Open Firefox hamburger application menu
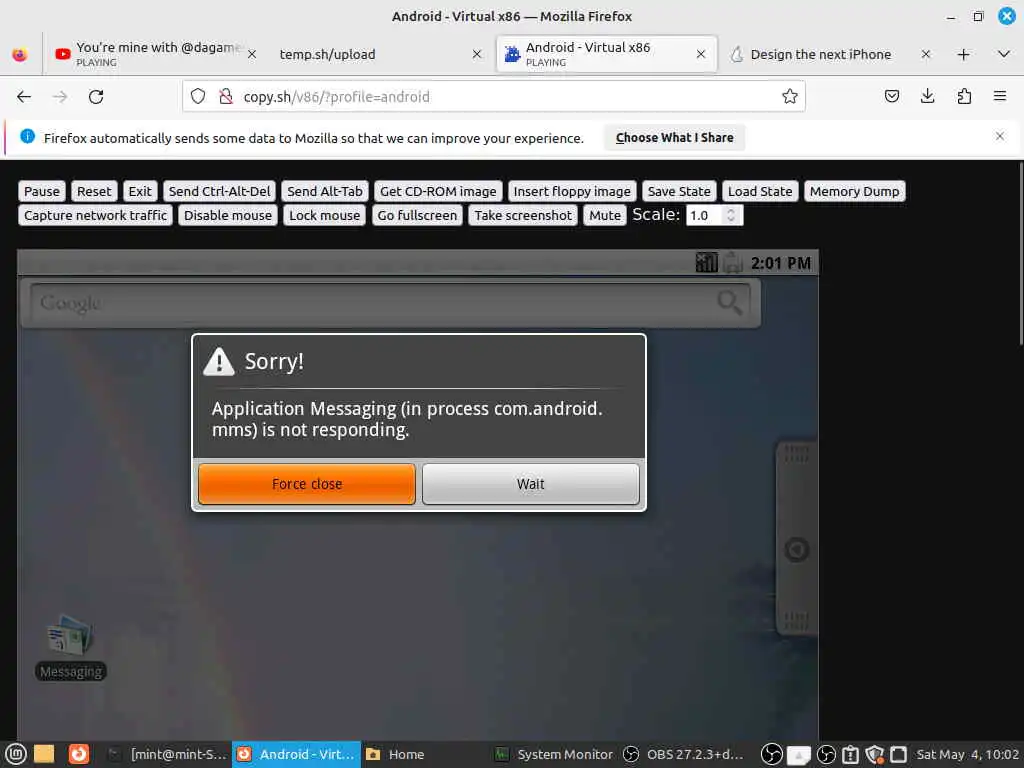Image resolution: width=1024 pixels, height=768 pixels. click(x=999, y=97)
